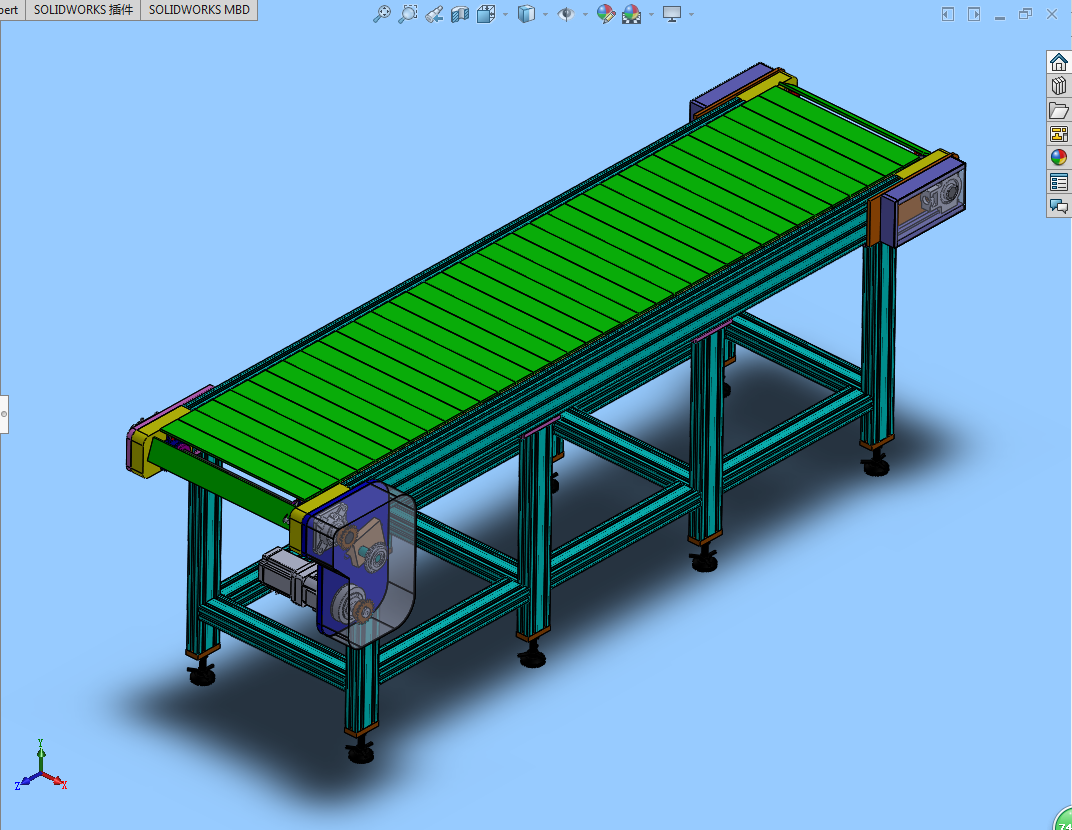The width and height of the screenshot is (1072, 830).
Task: Open the SOLIDWORKS Forum task pane icon
Action: coord(1058,206)
